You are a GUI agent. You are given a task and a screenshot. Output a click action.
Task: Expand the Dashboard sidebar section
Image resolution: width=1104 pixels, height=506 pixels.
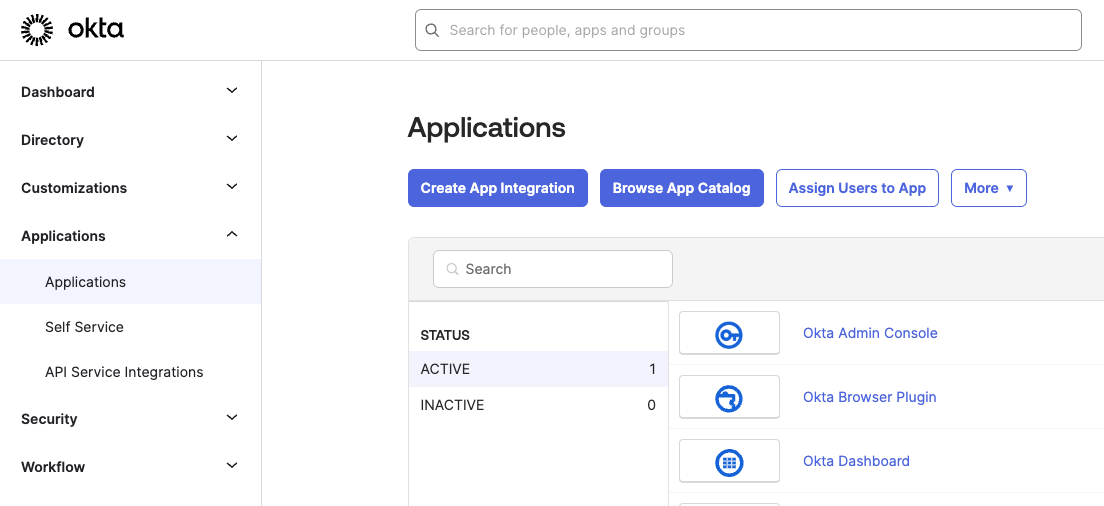(x=232, y=91)
